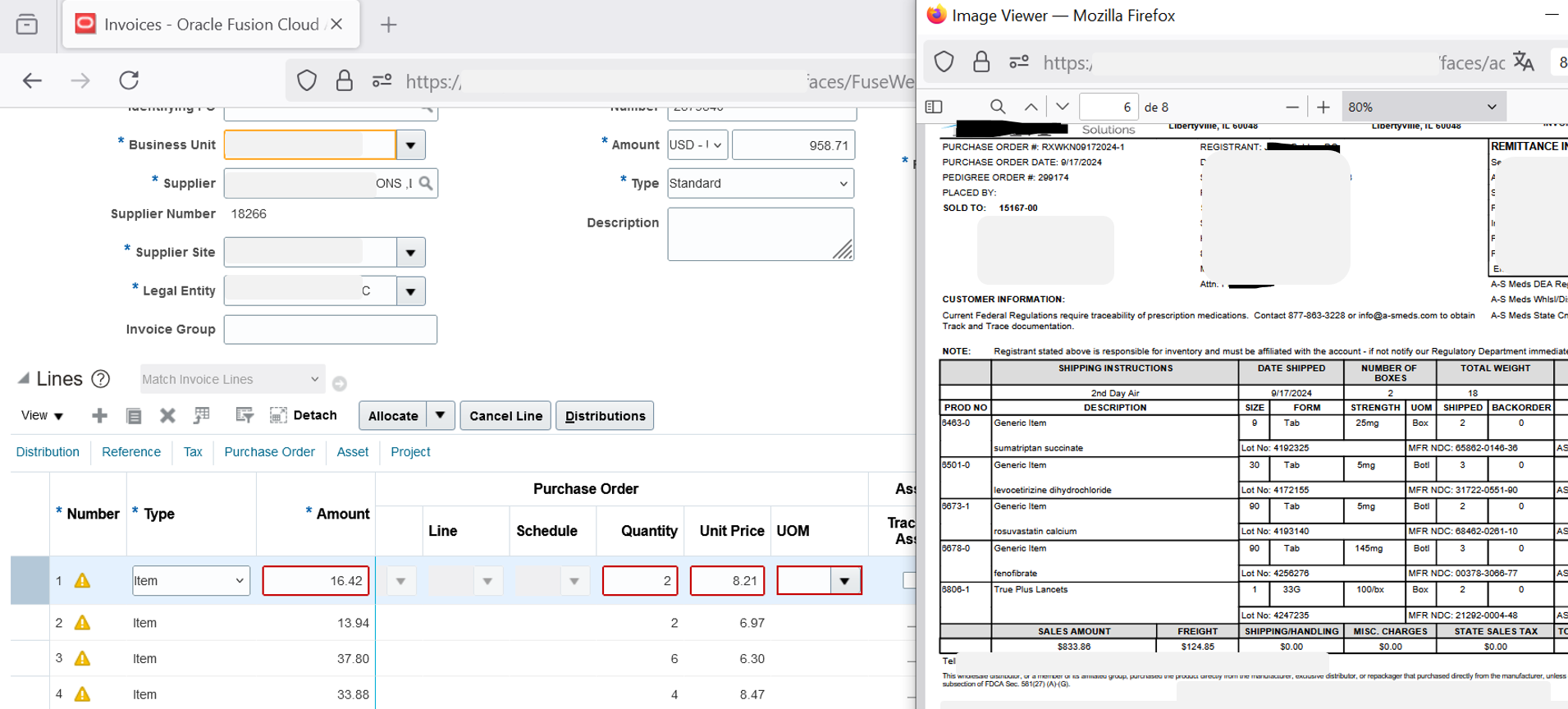This screenshot has width=1568, height=709.
Task: Switch to Purchase Order tab
Action: (269, 452)
